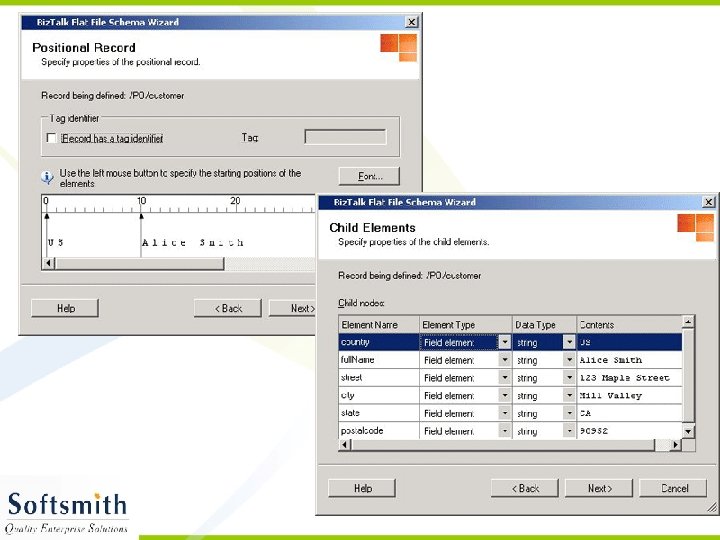Click Next in the Child Elements window

pyautogui.click(x=599, y=488)
